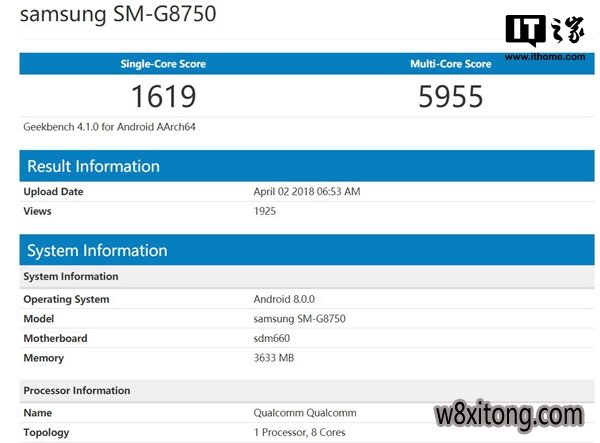Select the Multi-Core Score header
This screenshot has height=443, width=600.
point(451,64)
